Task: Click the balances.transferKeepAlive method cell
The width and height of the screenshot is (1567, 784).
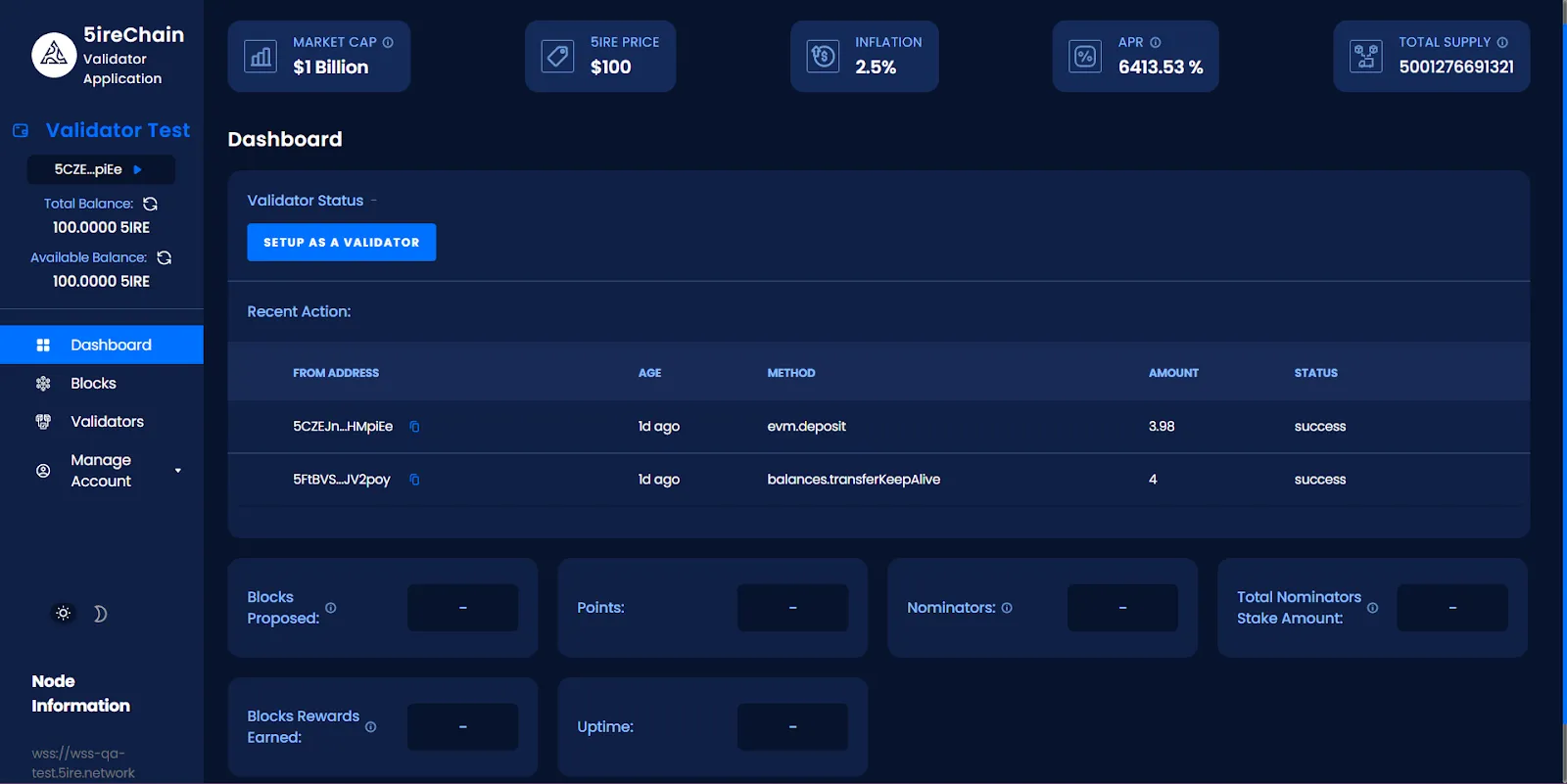Action: (x=853, y=480)
